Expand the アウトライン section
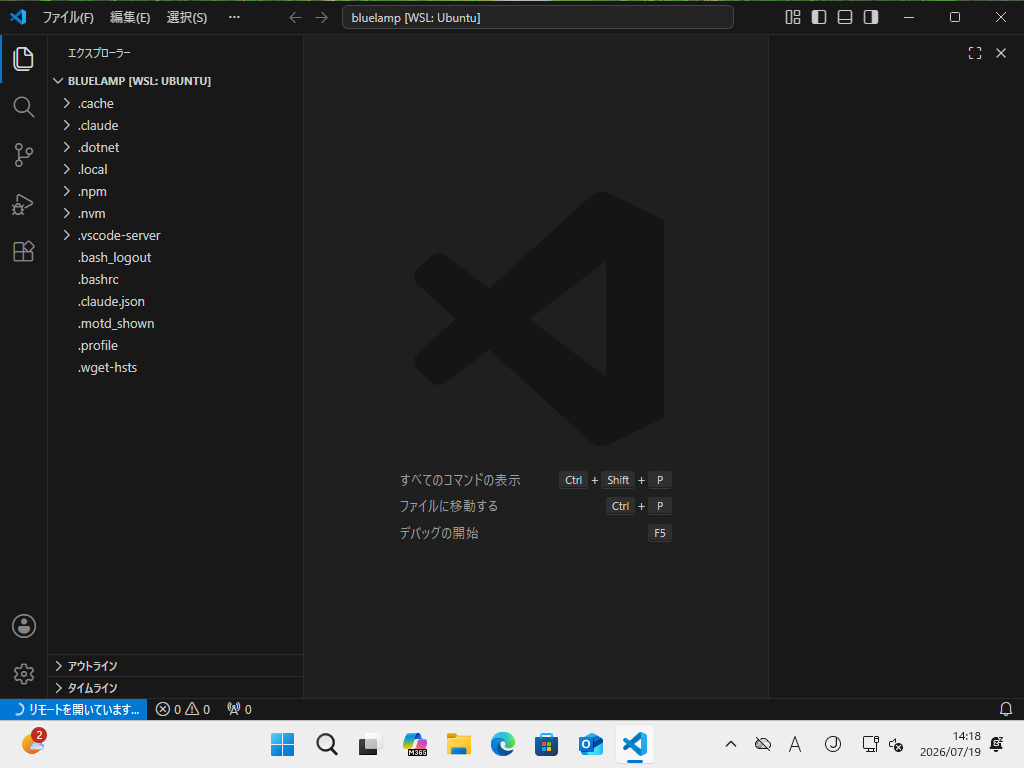The image size is (1024, 768). pos(175,666)
